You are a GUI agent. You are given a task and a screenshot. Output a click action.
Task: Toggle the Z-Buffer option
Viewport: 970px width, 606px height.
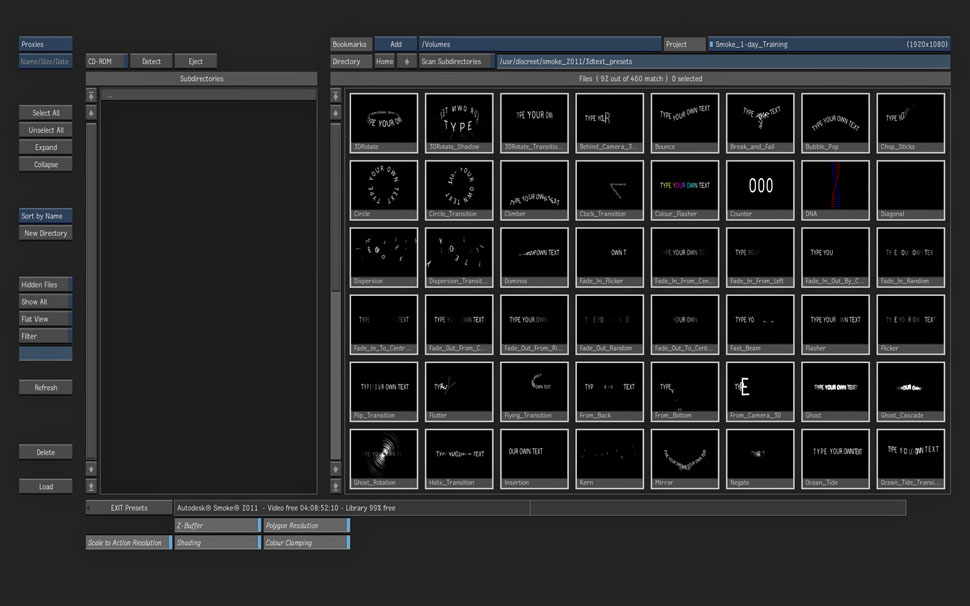(217, 525)
